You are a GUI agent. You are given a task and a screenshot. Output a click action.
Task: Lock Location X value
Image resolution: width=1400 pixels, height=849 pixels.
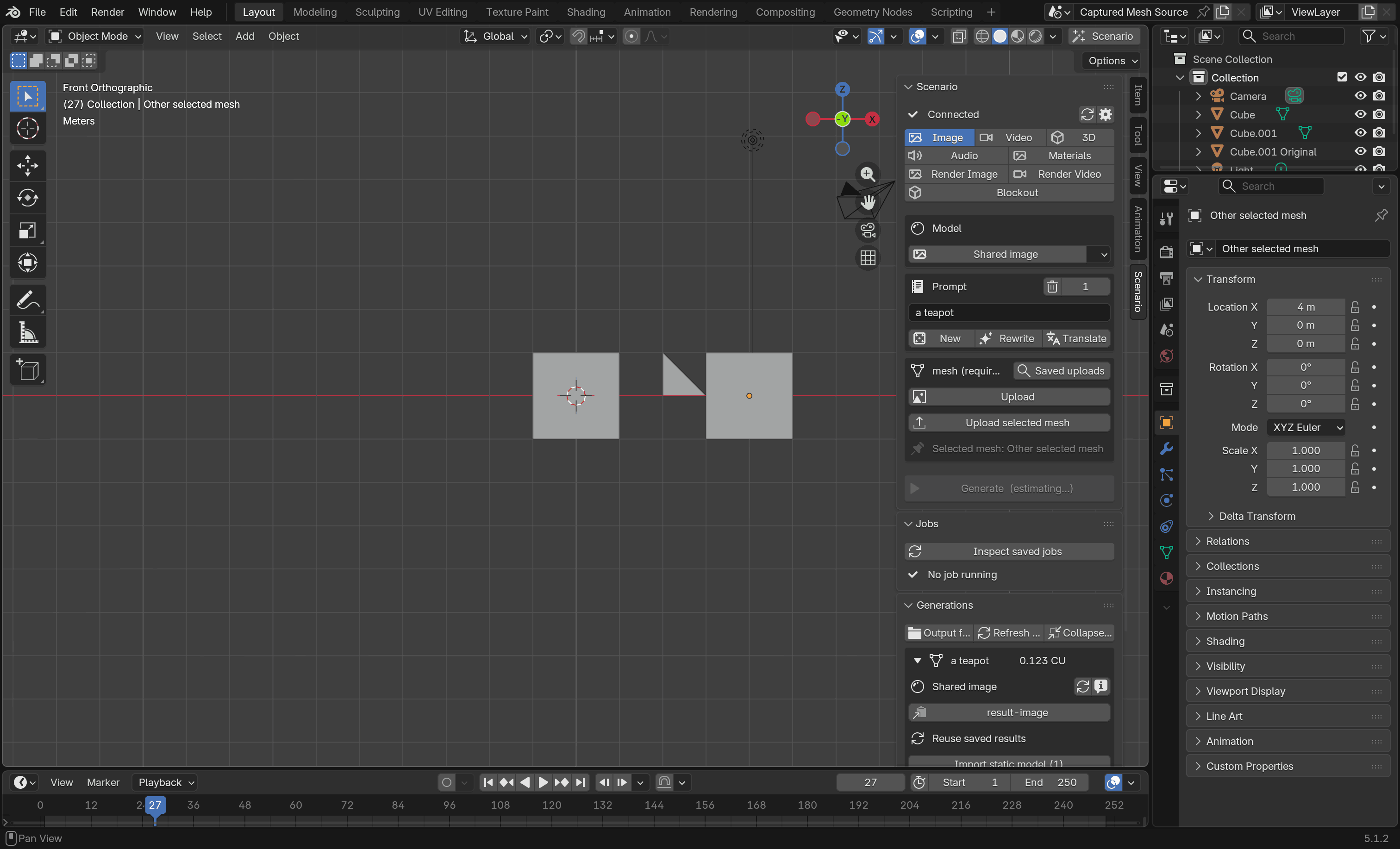pos(1355,307)
